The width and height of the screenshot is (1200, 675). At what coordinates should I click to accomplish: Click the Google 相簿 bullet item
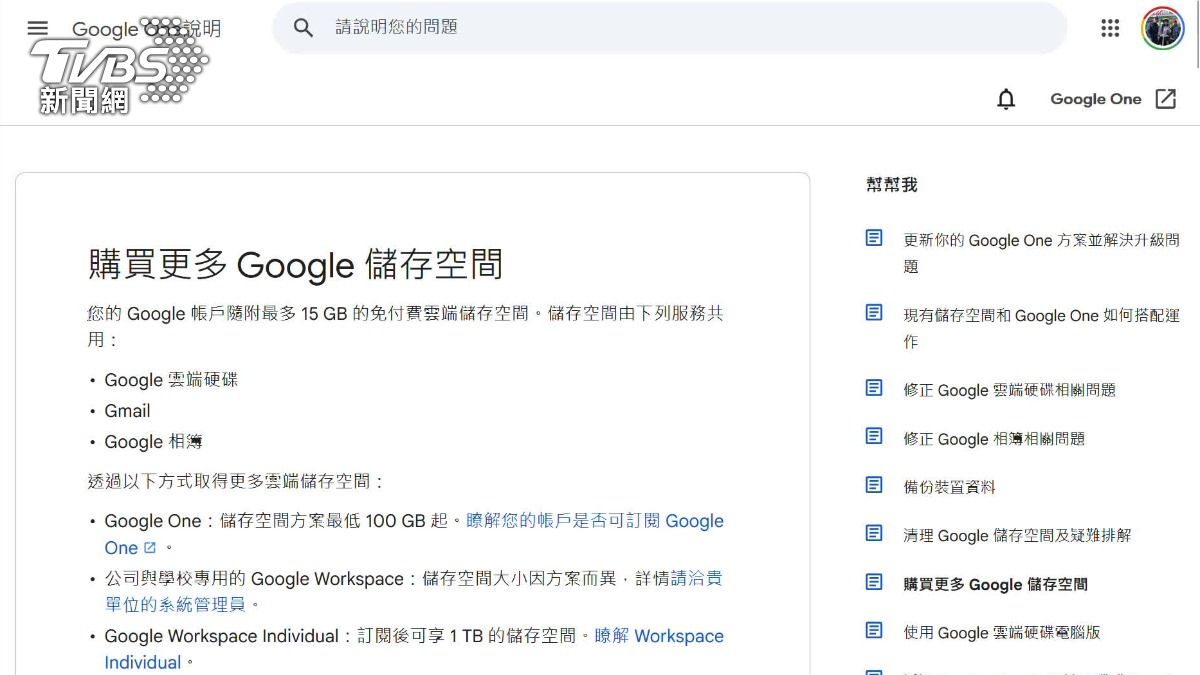153,442
